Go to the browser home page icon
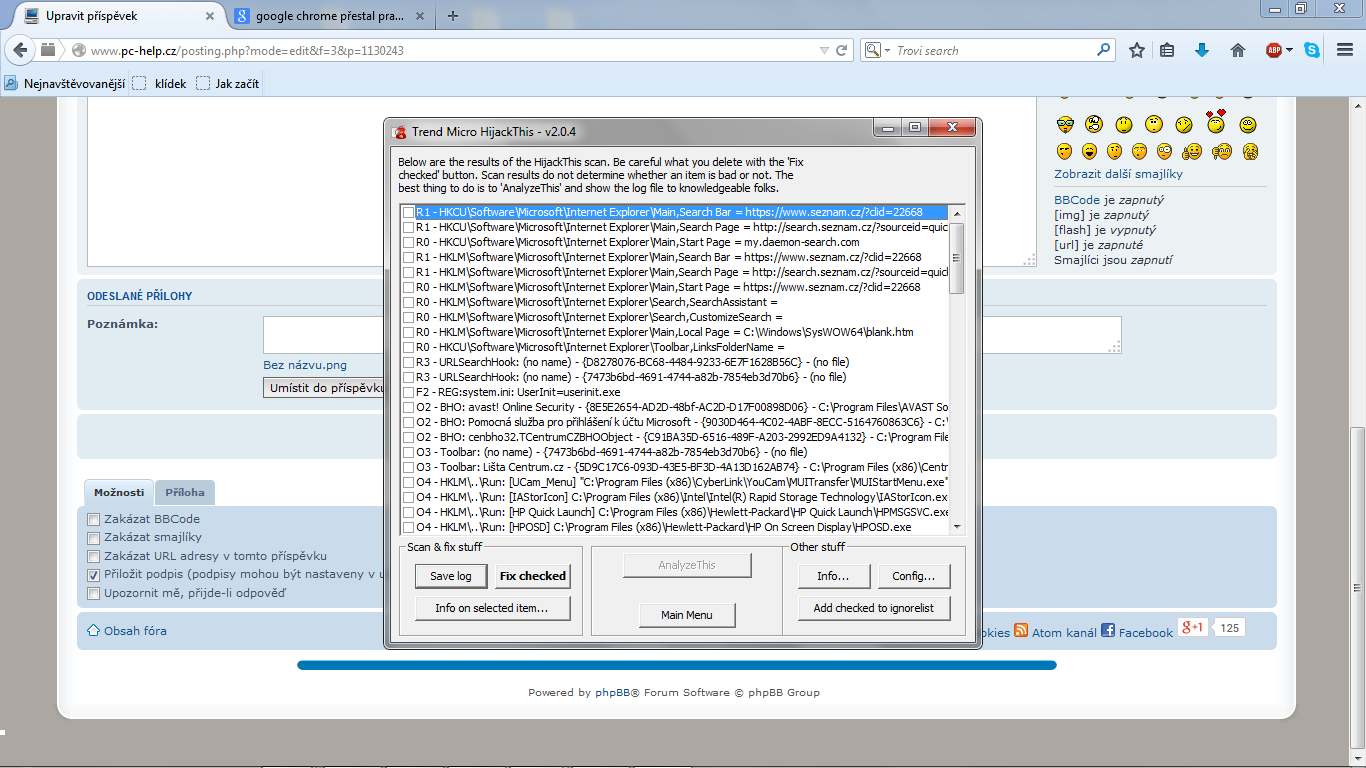Viewport: 1366px width, 768px height. pyautogui.click(x=1238, y=50)
